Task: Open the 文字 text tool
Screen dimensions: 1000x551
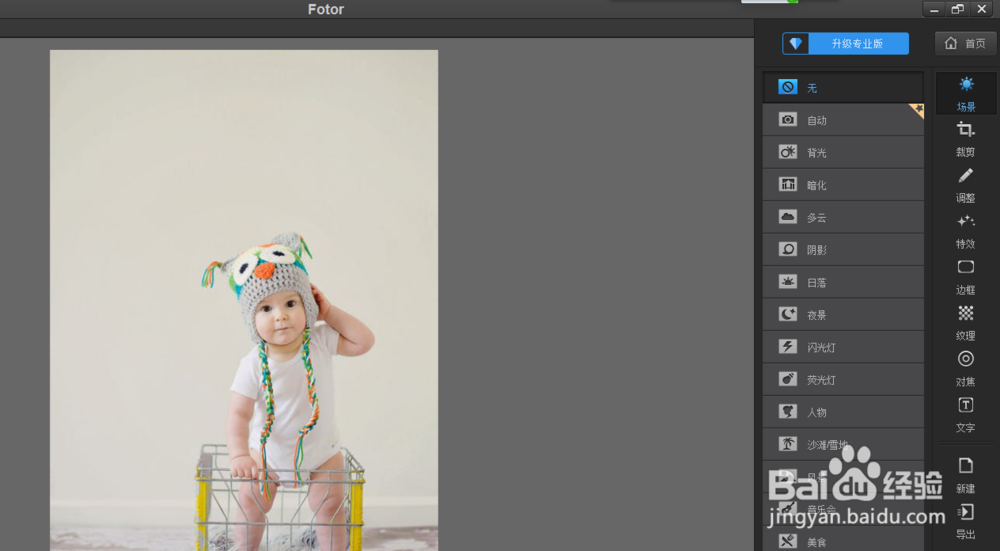Action: (966, 415)
